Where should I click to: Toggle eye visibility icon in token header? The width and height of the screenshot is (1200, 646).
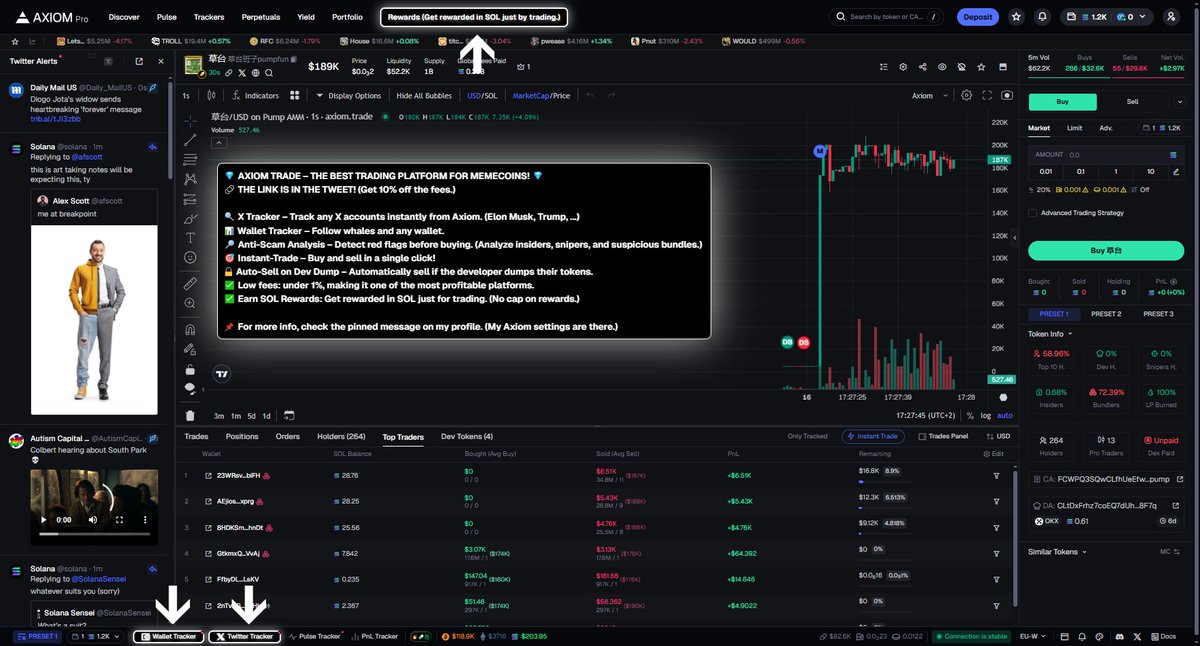942,67
